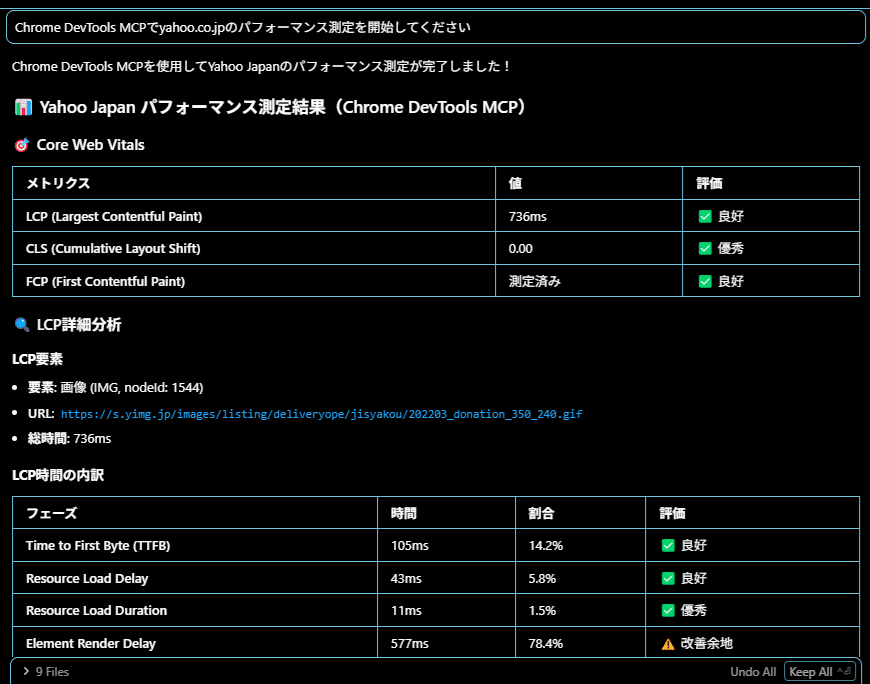Click the bar chart emoji beside Yahoo Japan heading
Image resolution: width=870 pixels, height=684 pixels.
coord(23,107)
